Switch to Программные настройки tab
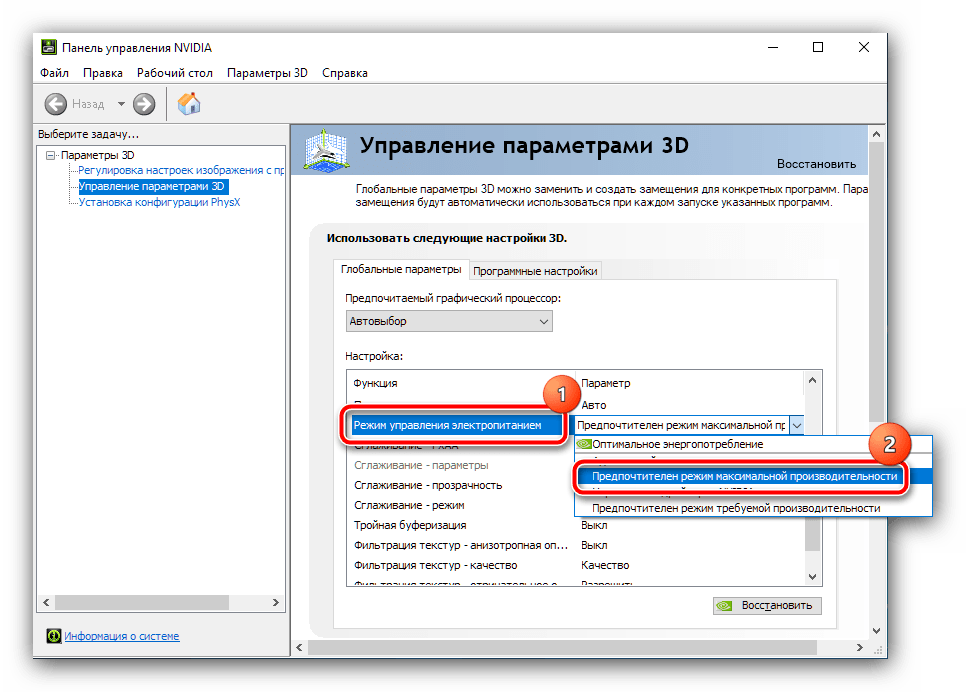This screenshot has height=692, width=966. point(535,271)
